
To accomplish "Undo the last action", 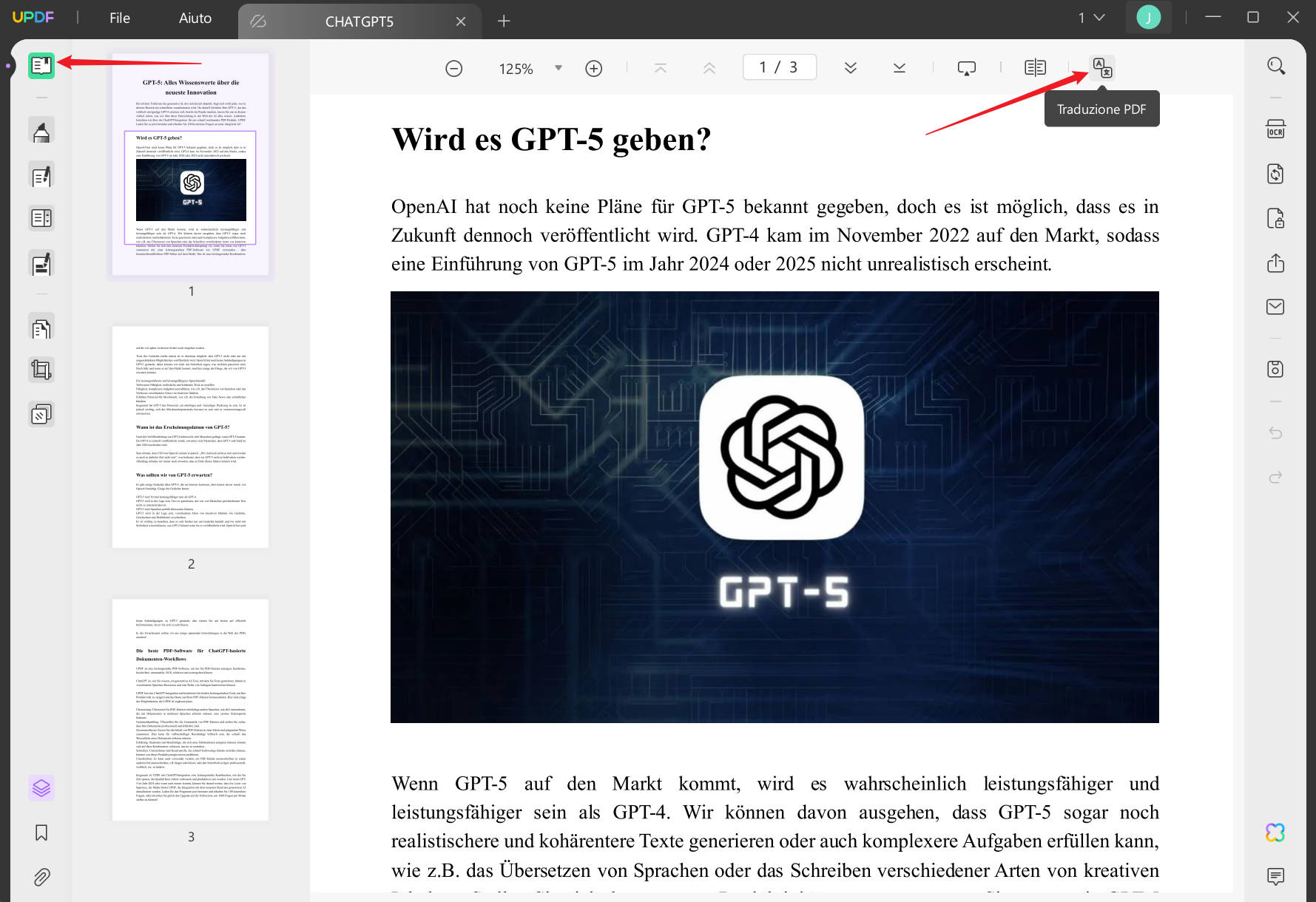I will tap(1276, 433).
